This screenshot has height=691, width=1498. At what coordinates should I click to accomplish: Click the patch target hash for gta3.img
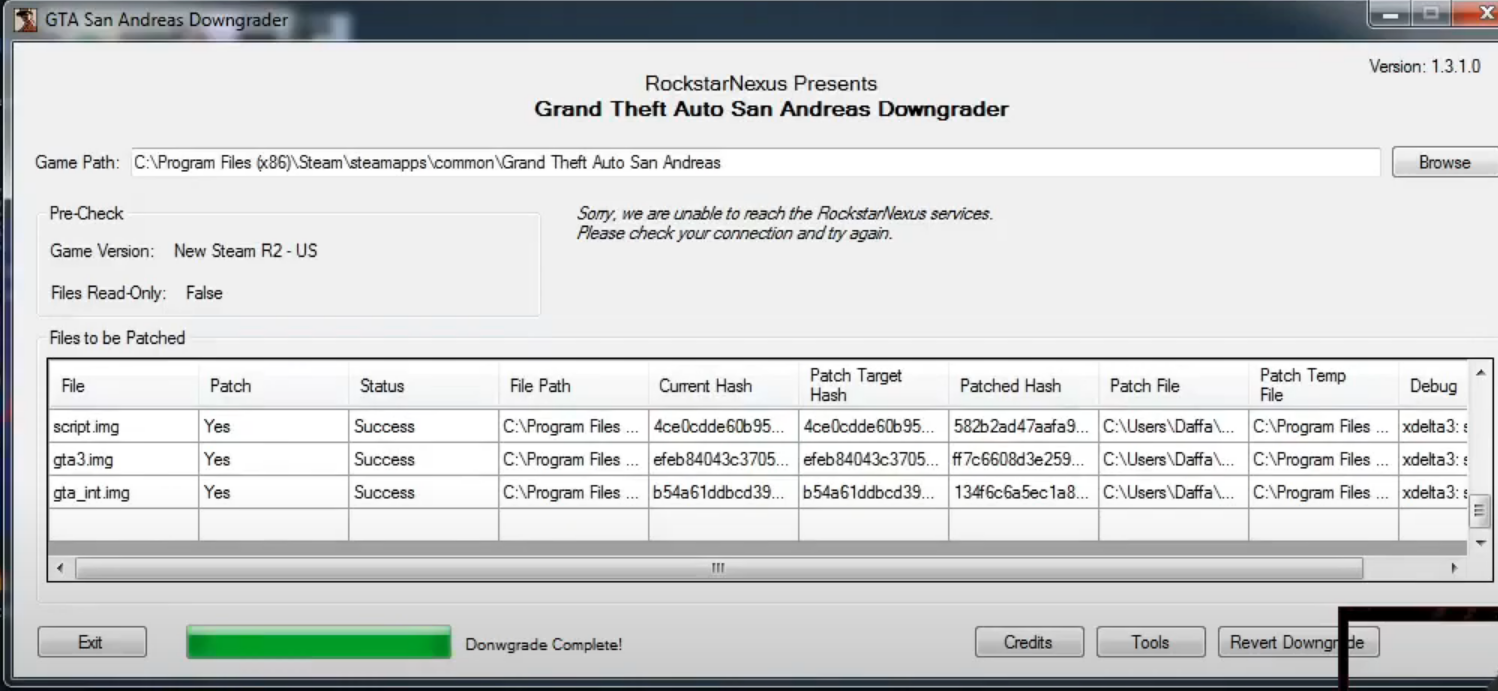873,459
